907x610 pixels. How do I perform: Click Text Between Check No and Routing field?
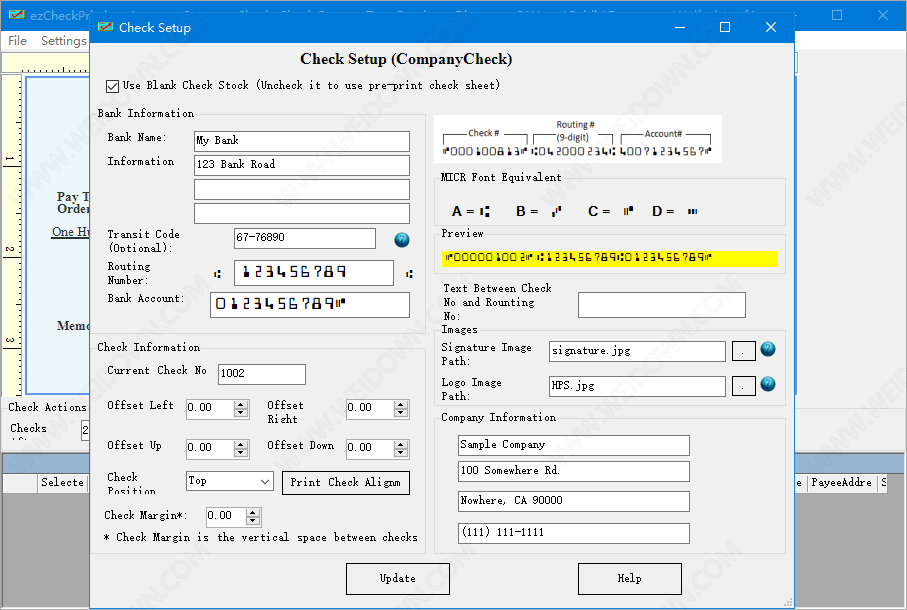tap(662, 305)
